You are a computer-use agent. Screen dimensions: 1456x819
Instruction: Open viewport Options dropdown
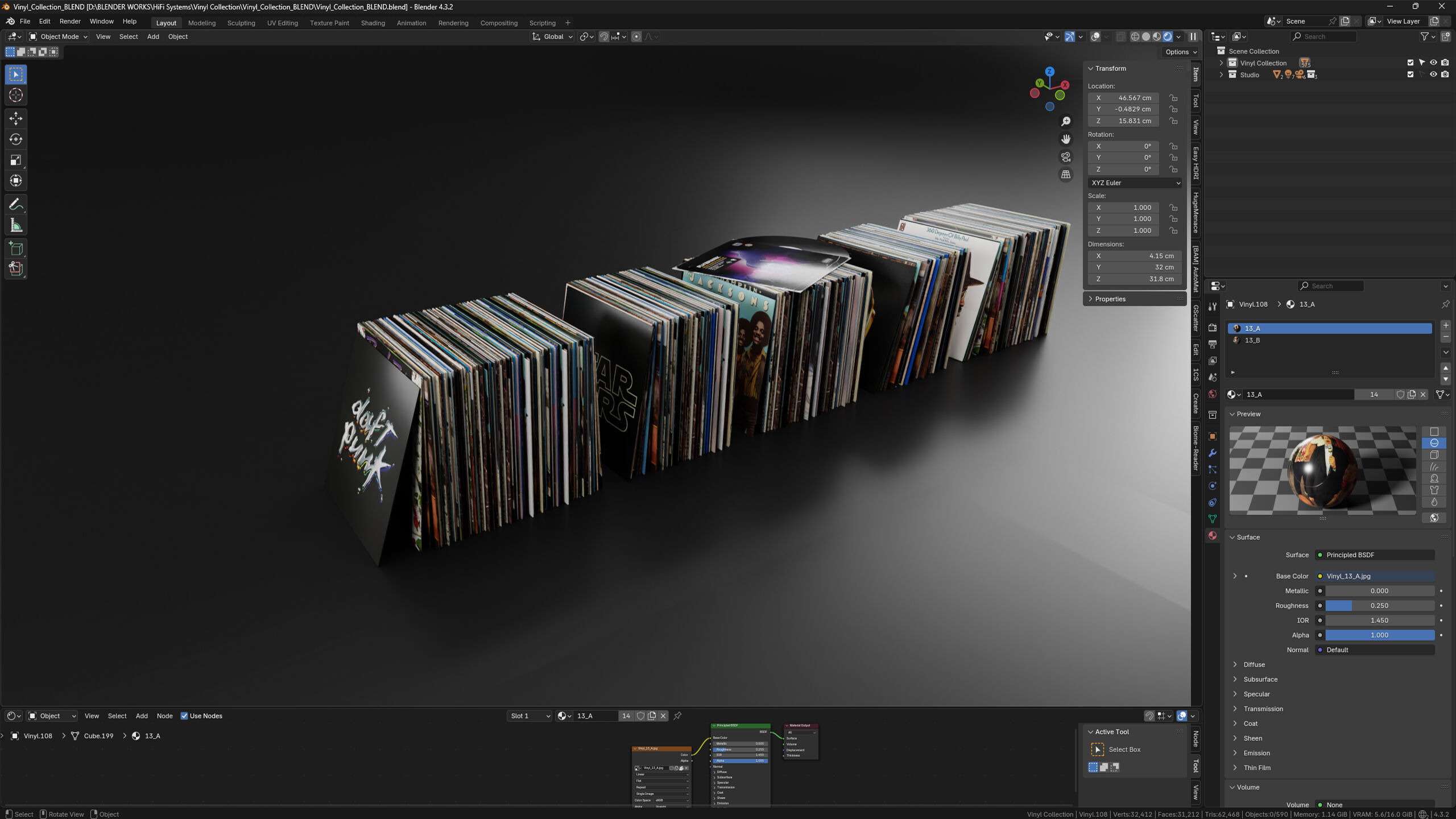point(1181,52)
